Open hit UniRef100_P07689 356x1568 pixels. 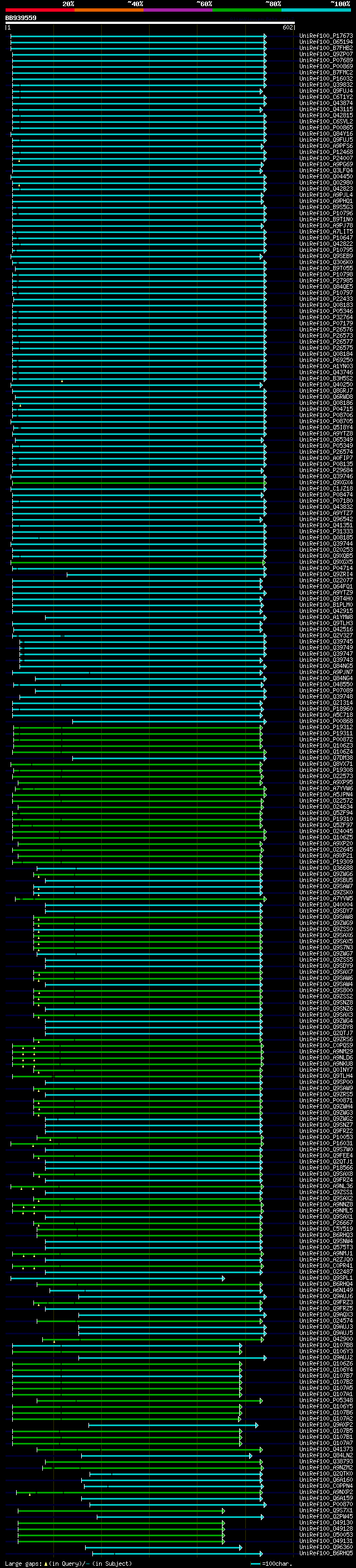click(x=326, y=60)
